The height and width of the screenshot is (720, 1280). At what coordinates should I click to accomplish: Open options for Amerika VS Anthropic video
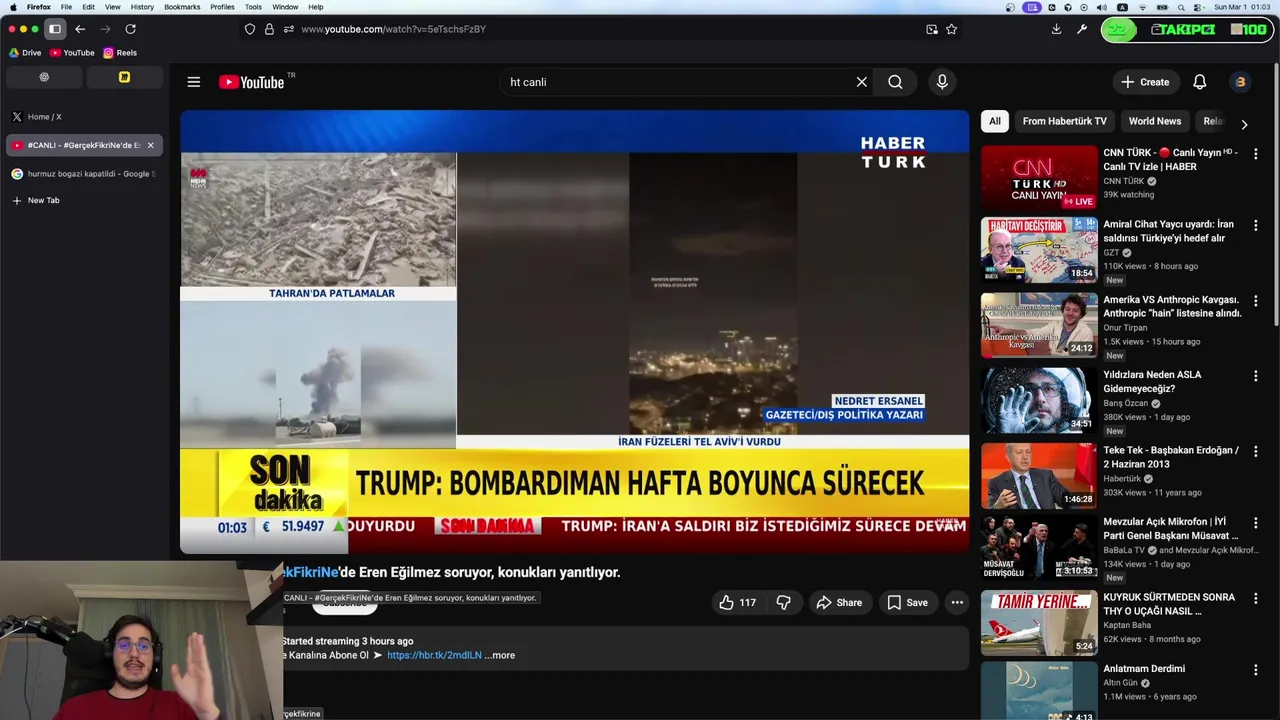(1256, 301)
